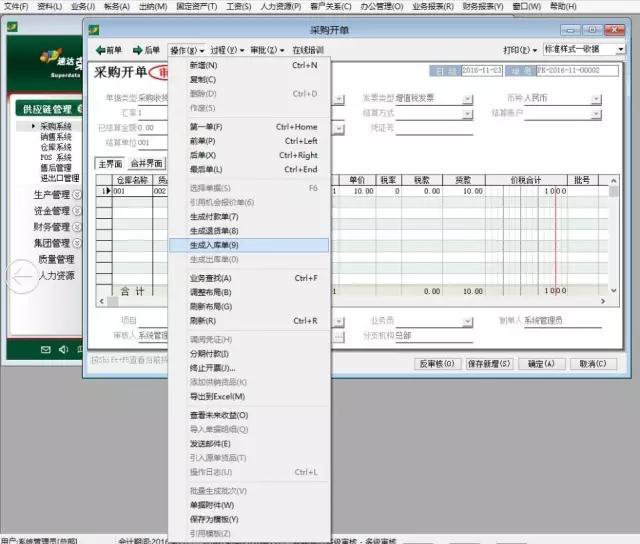
Task: Select 发送邮件(E) menu entry
Action: point(249,444)
